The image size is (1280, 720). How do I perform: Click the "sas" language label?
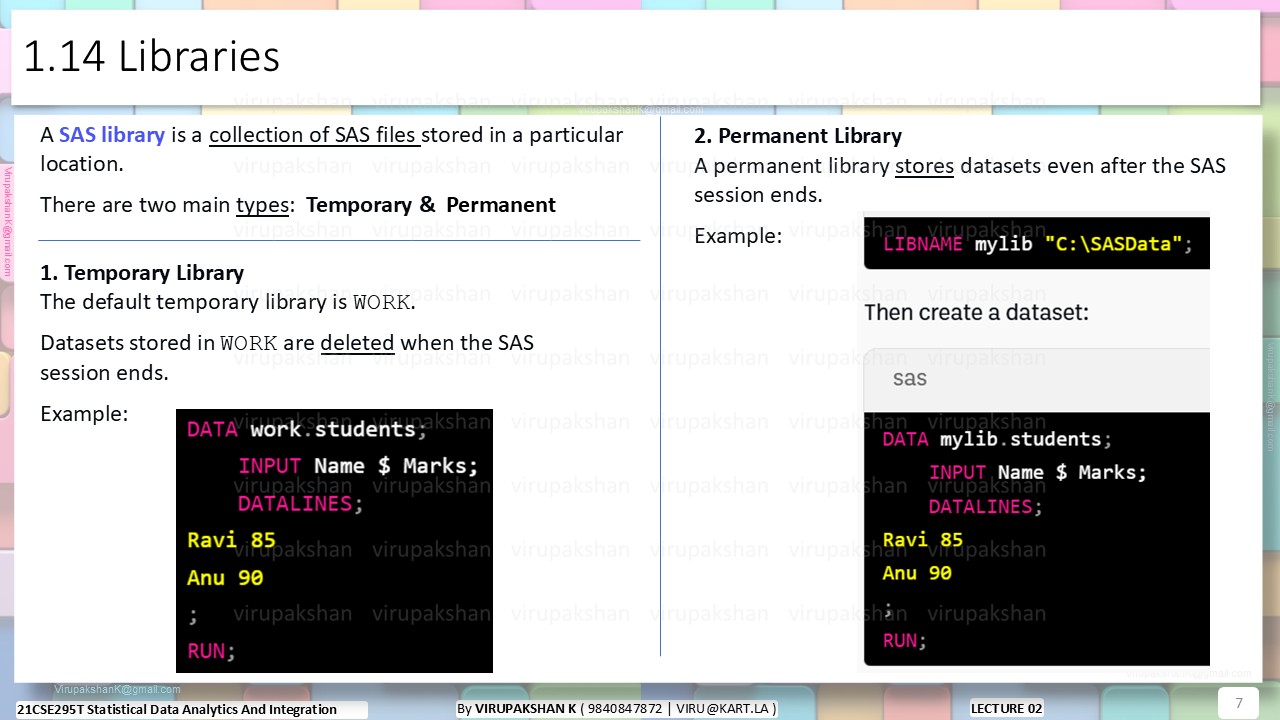click(910, 379)
